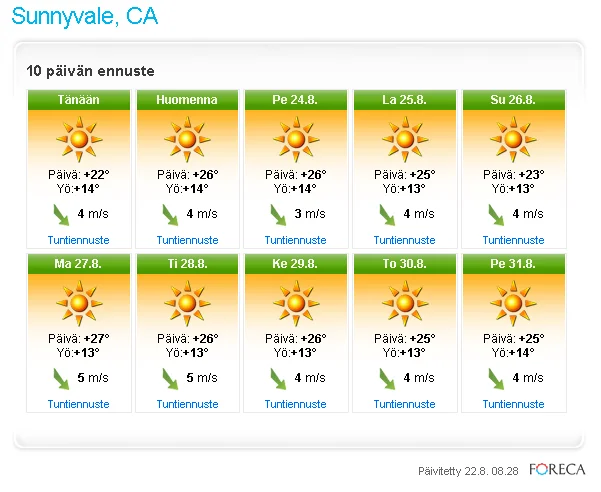Click the wind arrow icon for La 25.8.

pos(388,214)
